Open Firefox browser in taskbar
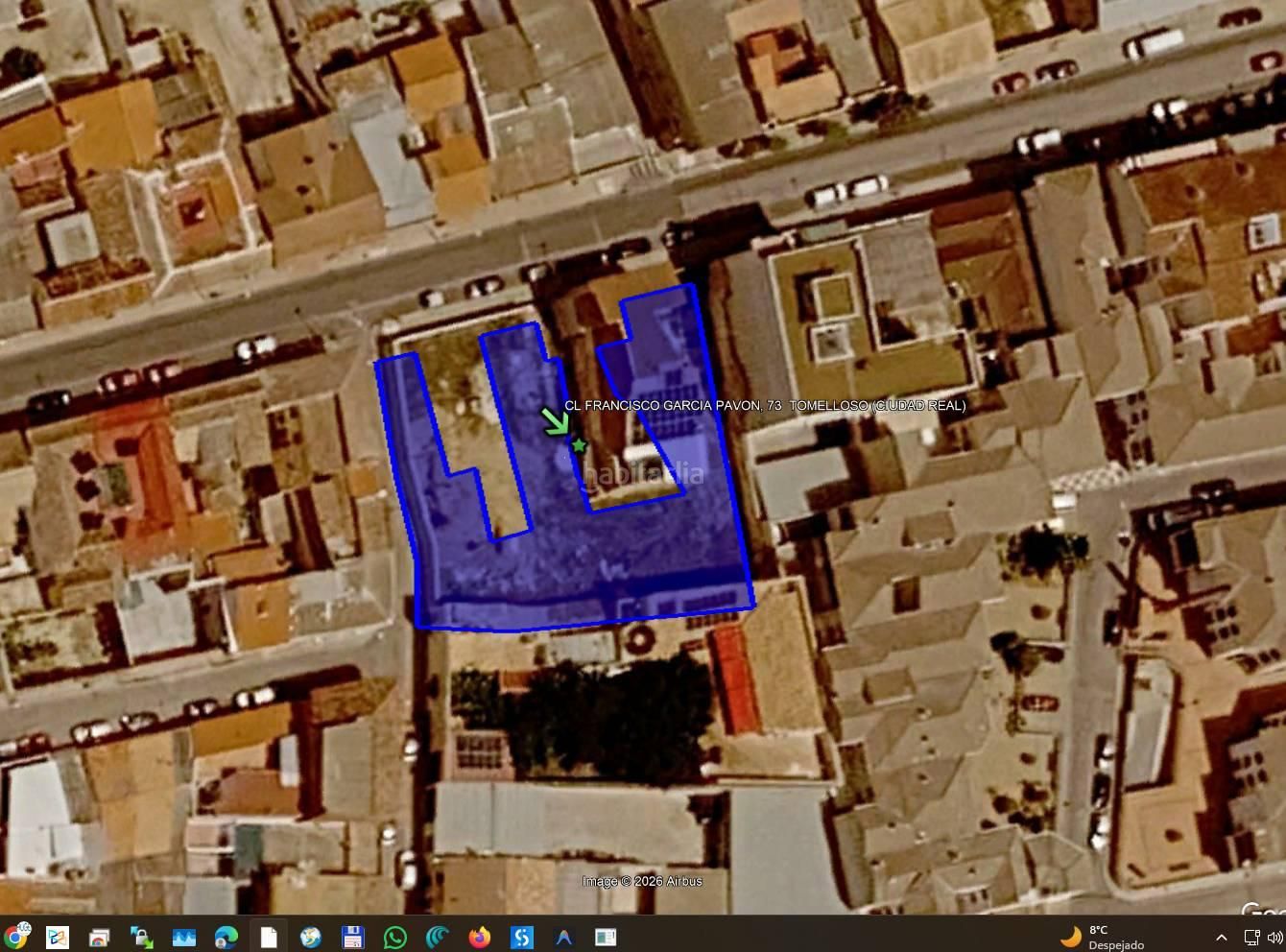The width and height of the screenshot is (1286, 952). click(480, 937)
